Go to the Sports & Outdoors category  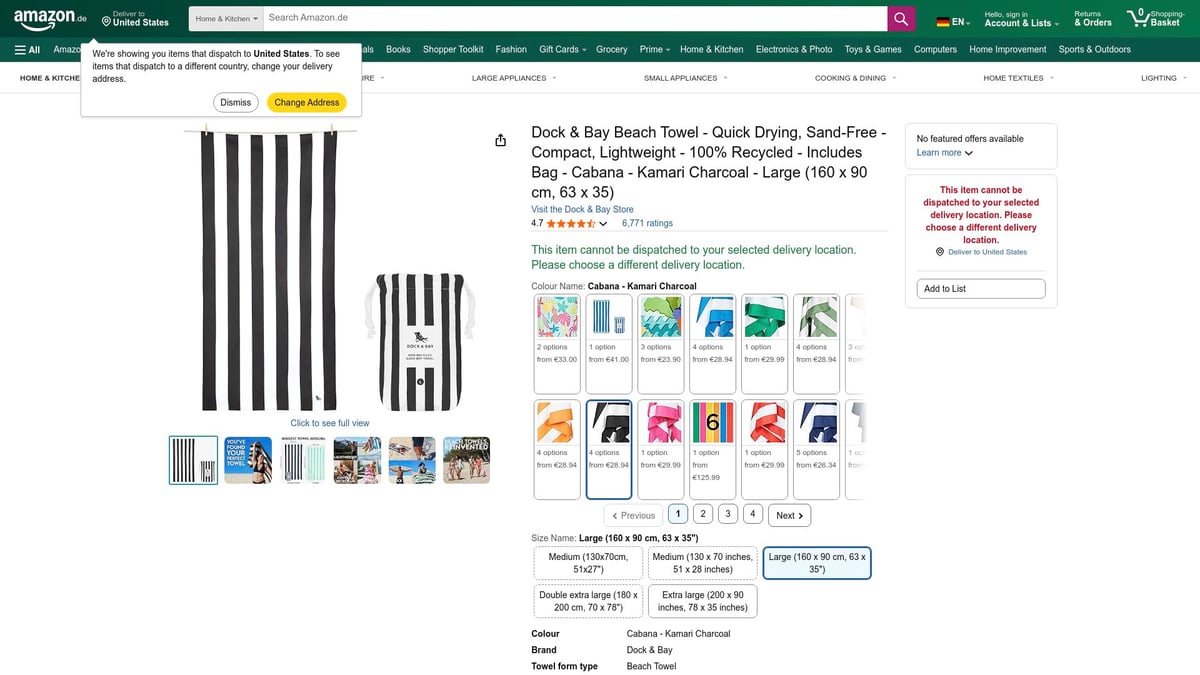(1094, 49)
